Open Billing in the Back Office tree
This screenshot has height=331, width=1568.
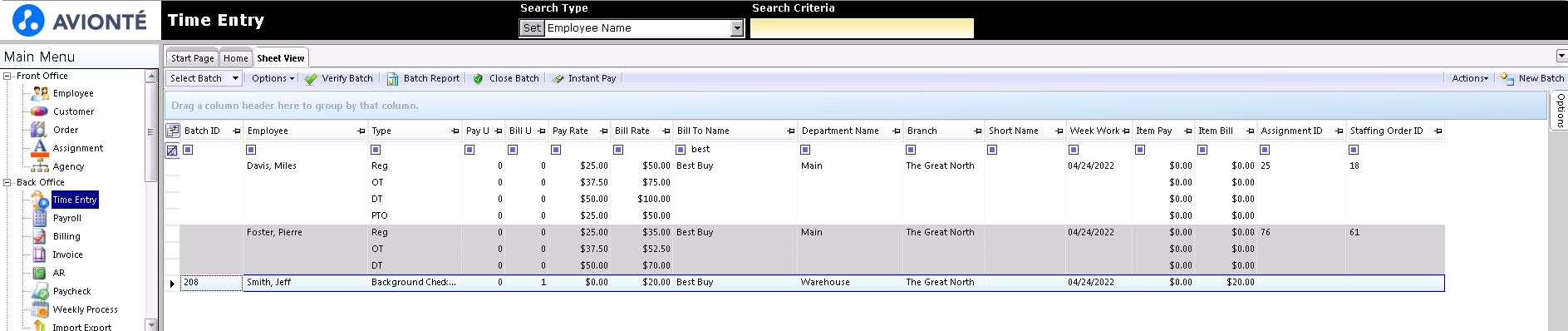[x=66, y=236]
